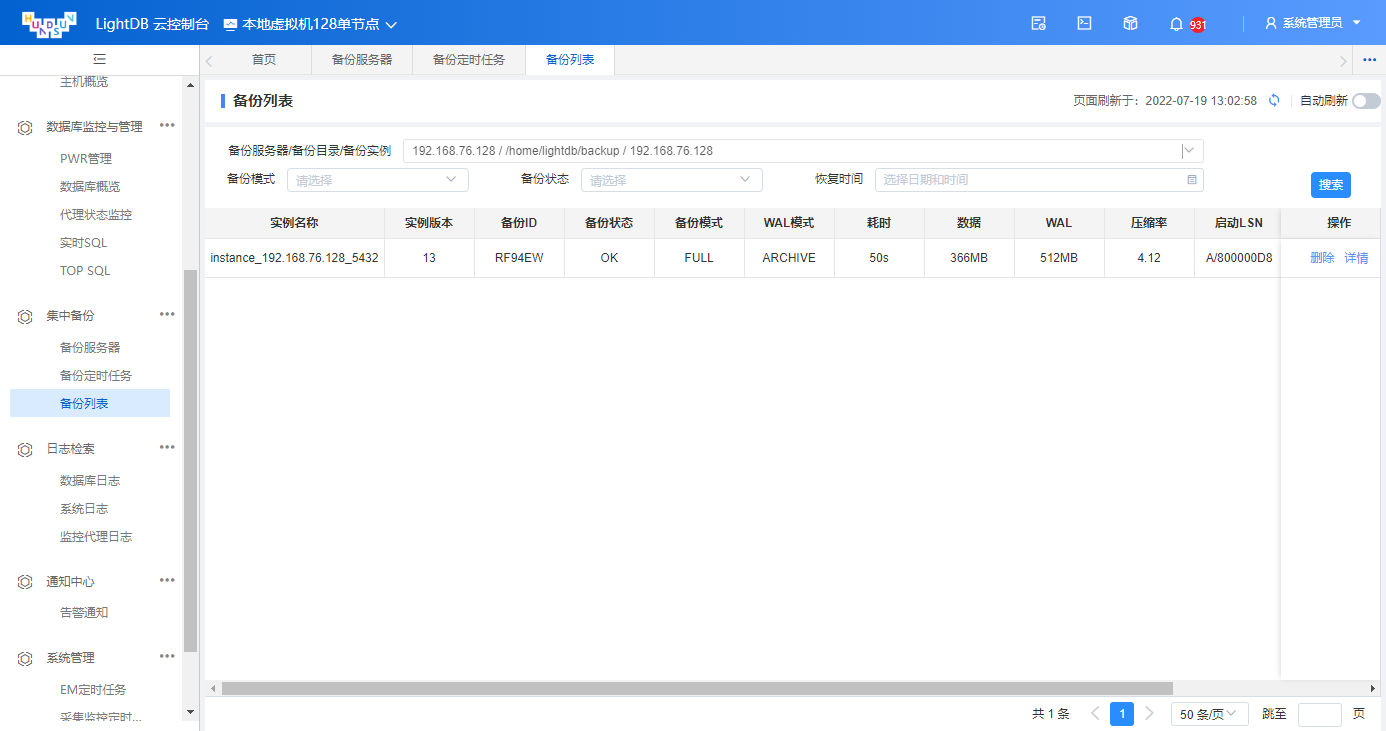The height and width of the screenshot is (731, 1386).
Task: Open 监控代理日志 in the sidebar
Action: coord(96,537)
